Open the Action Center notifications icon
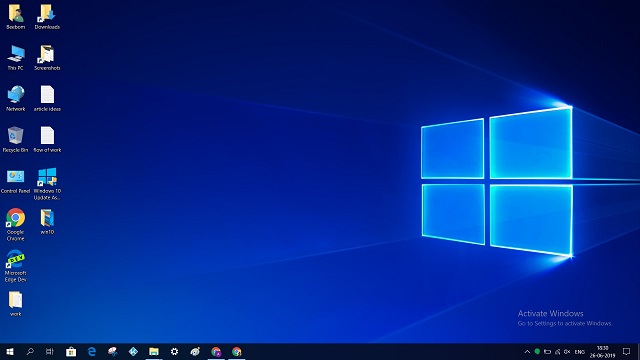640x360 pixels. pos(627,351)
